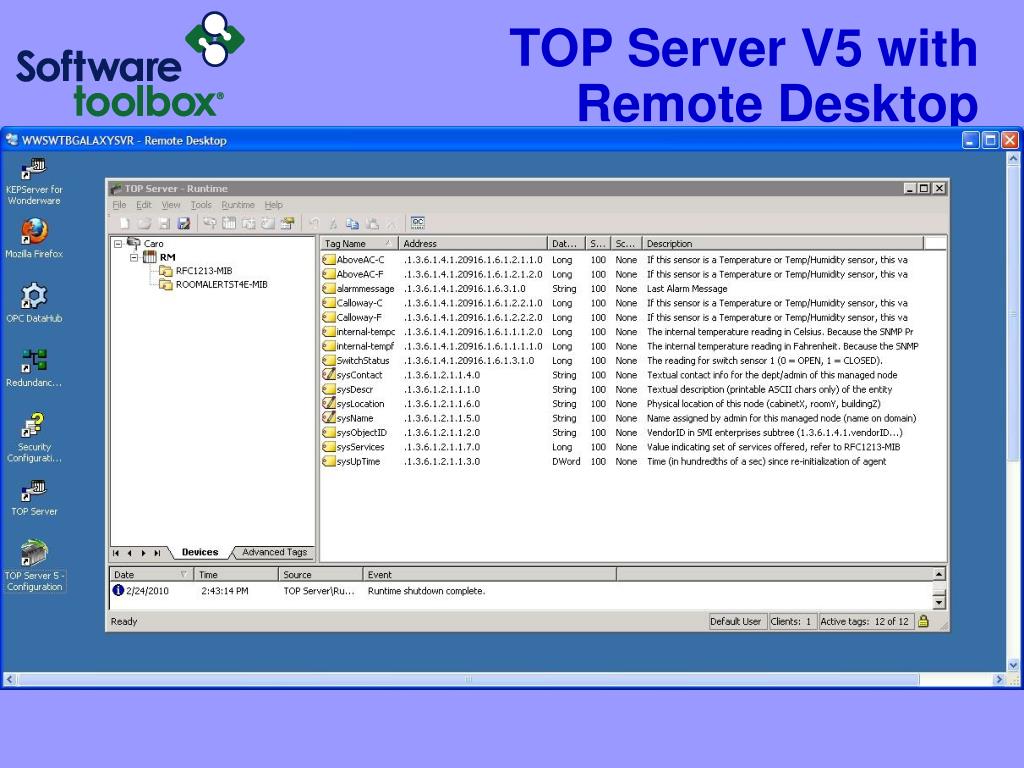1024x768 pixels.
Task: Collapse the Caro channel tree node
Action: point(118,244)
